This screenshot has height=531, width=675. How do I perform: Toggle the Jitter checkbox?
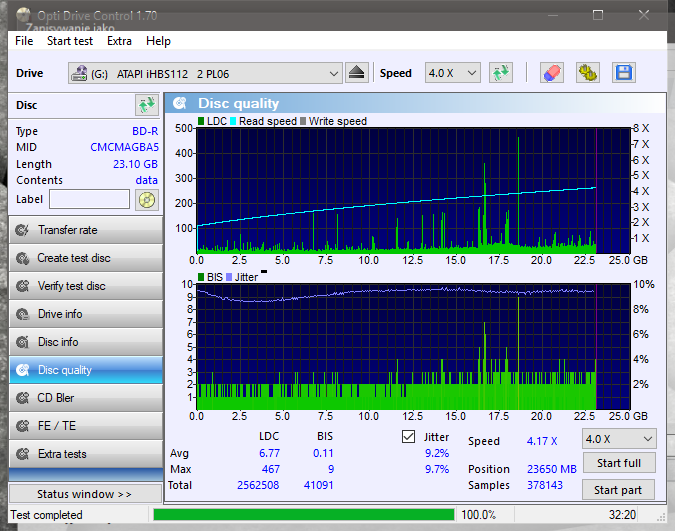pos(408,437)
